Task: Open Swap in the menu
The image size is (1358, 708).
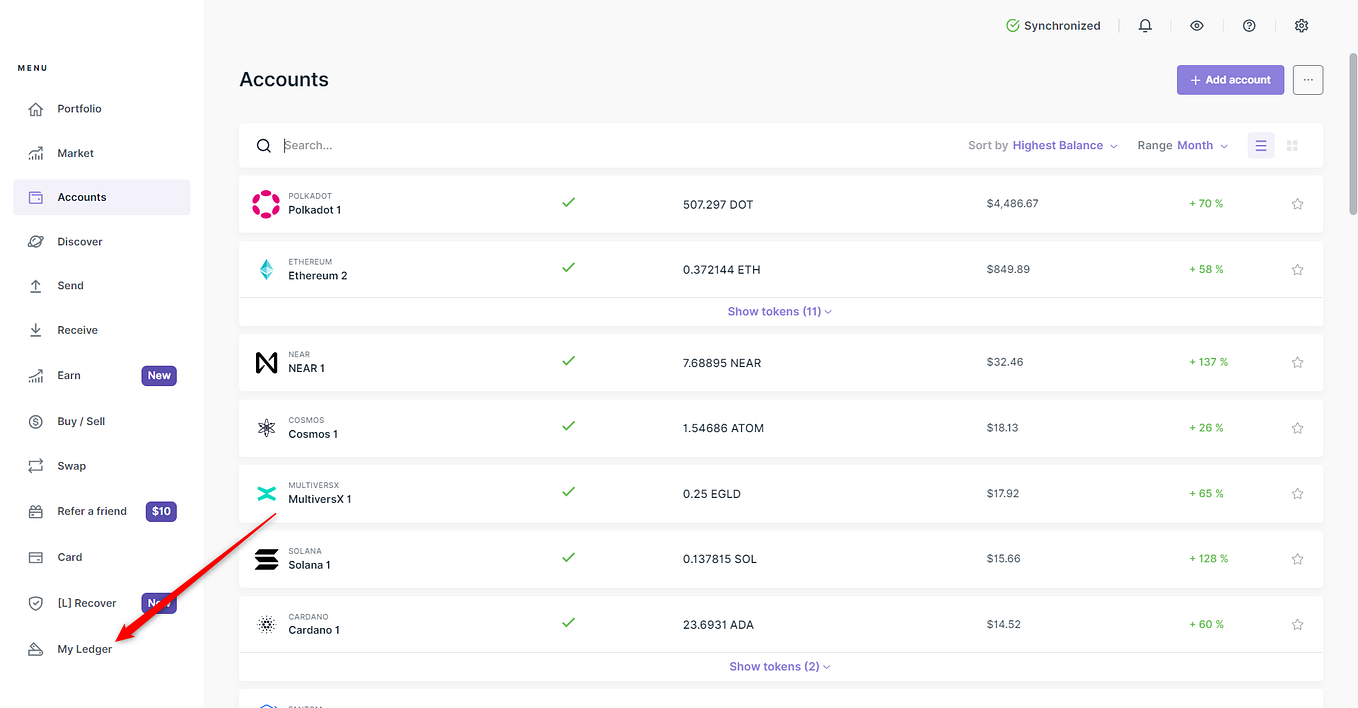Action: pyautogui.click(x=102, y=466)
